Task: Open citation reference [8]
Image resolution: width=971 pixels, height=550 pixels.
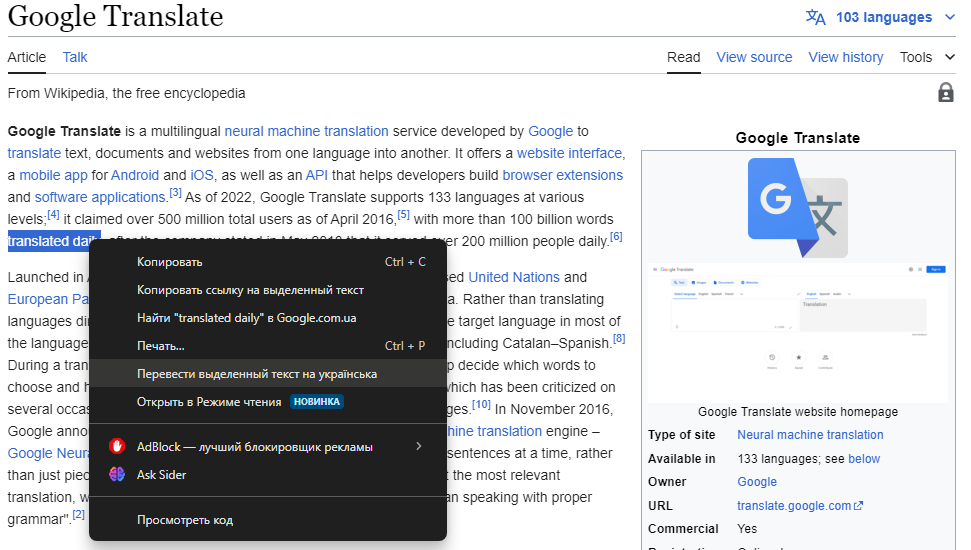Action: tap(619, 338)
